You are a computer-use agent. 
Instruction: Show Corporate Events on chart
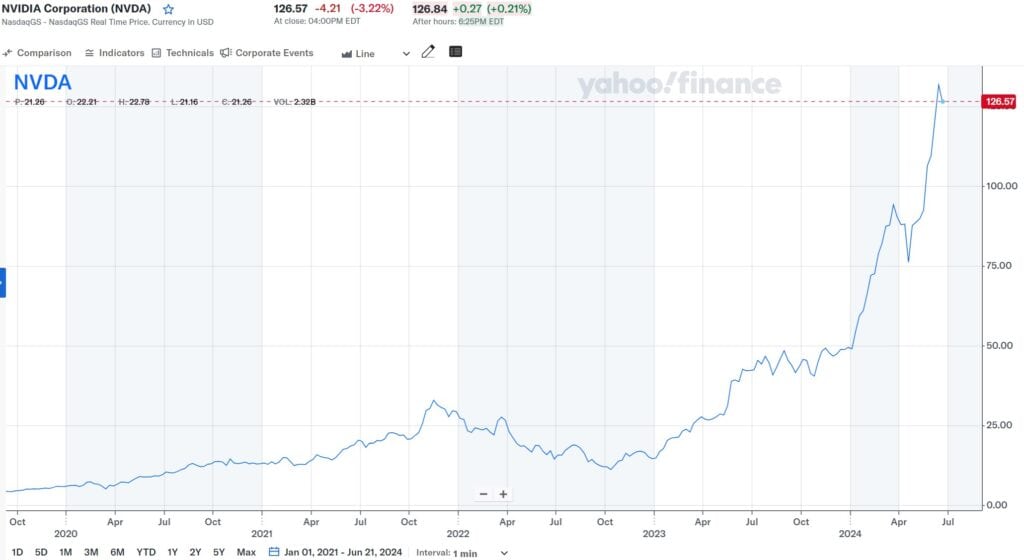pyautogui.click(x=267, y=53)
